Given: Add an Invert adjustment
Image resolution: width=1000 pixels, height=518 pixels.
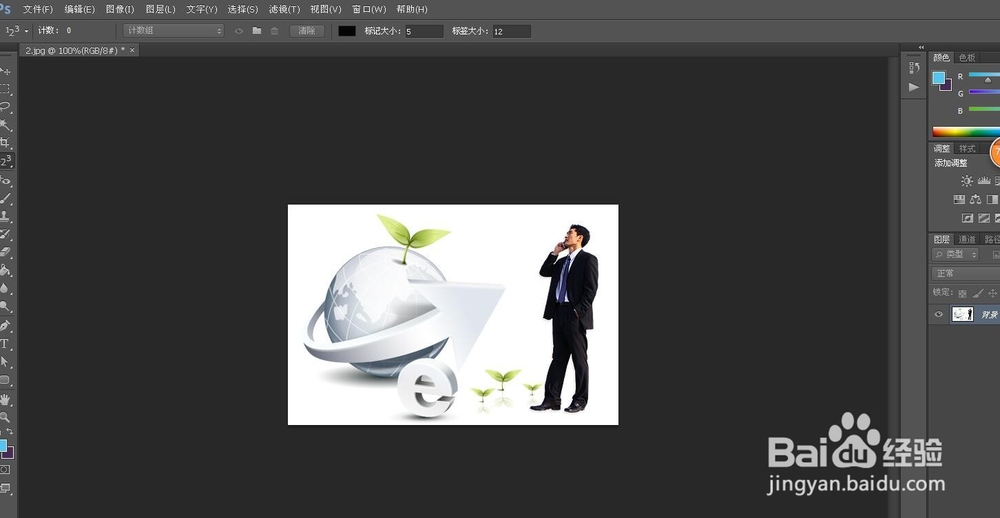Looking at the screenshot, I should 967,218.
